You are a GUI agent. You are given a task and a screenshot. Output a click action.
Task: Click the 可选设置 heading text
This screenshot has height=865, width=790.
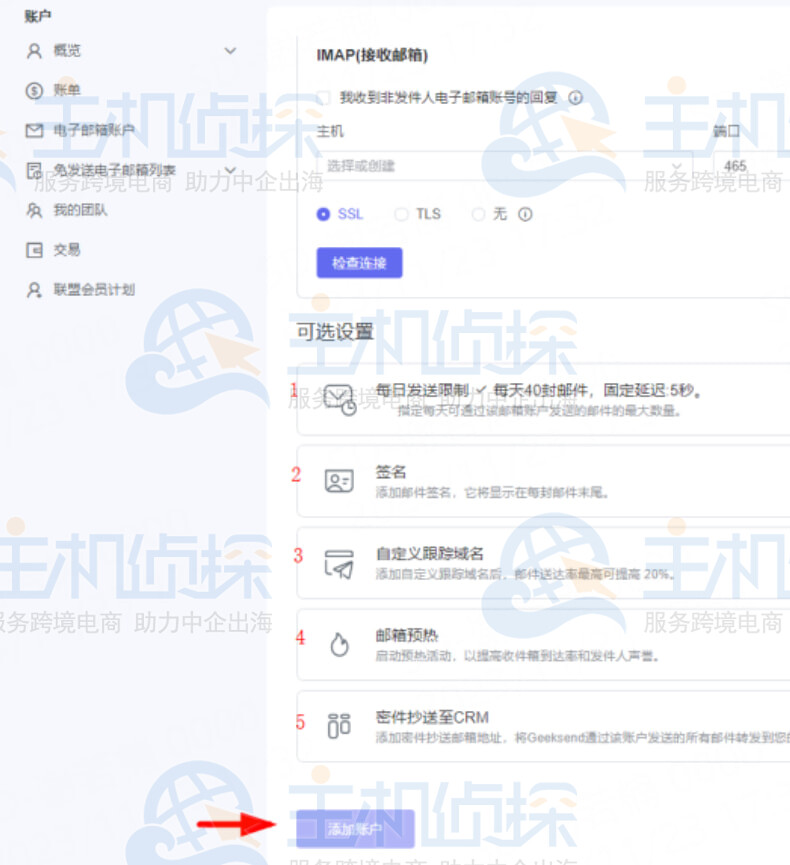(x=335, y=332)
